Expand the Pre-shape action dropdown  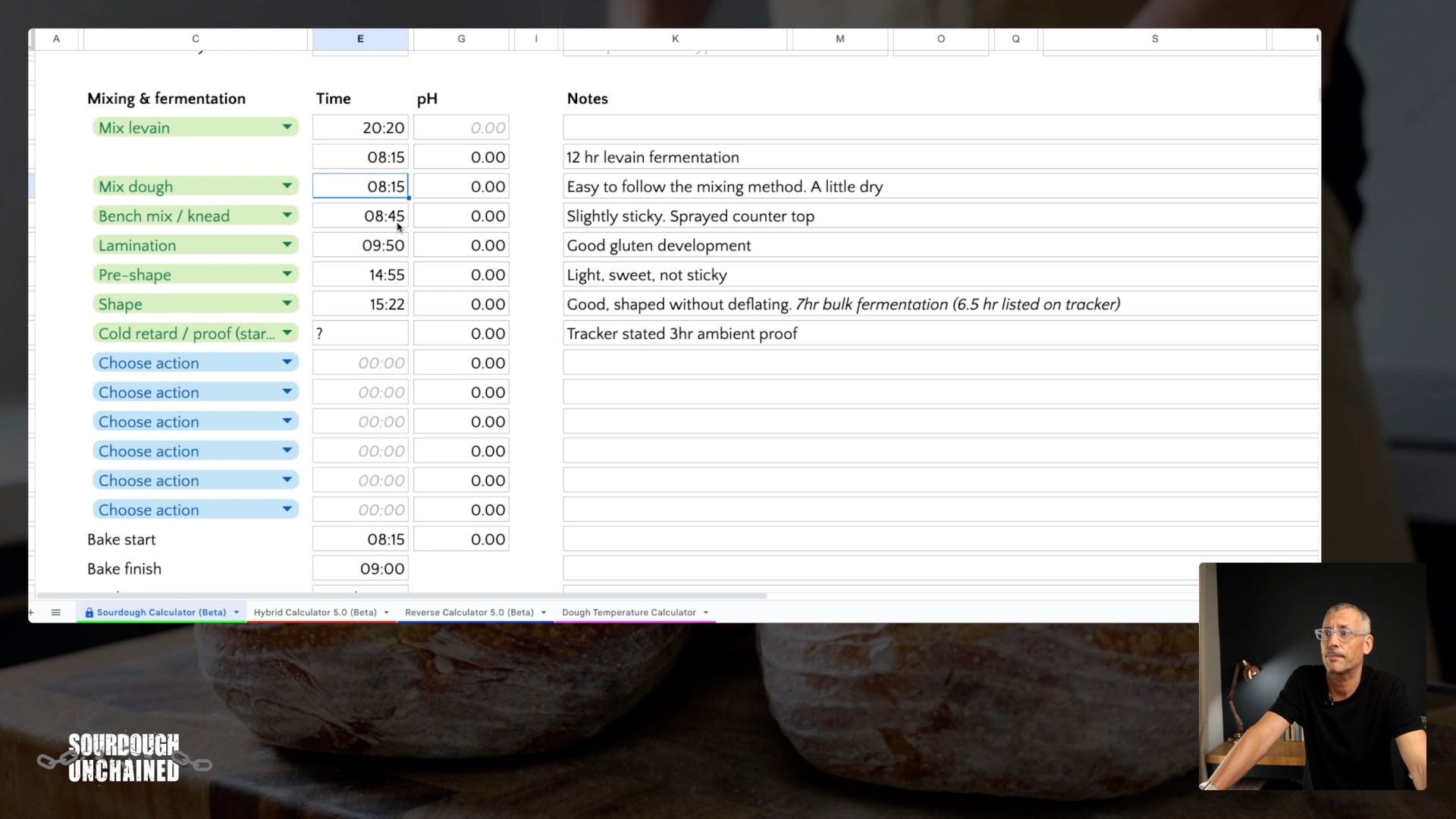point(287,275)
